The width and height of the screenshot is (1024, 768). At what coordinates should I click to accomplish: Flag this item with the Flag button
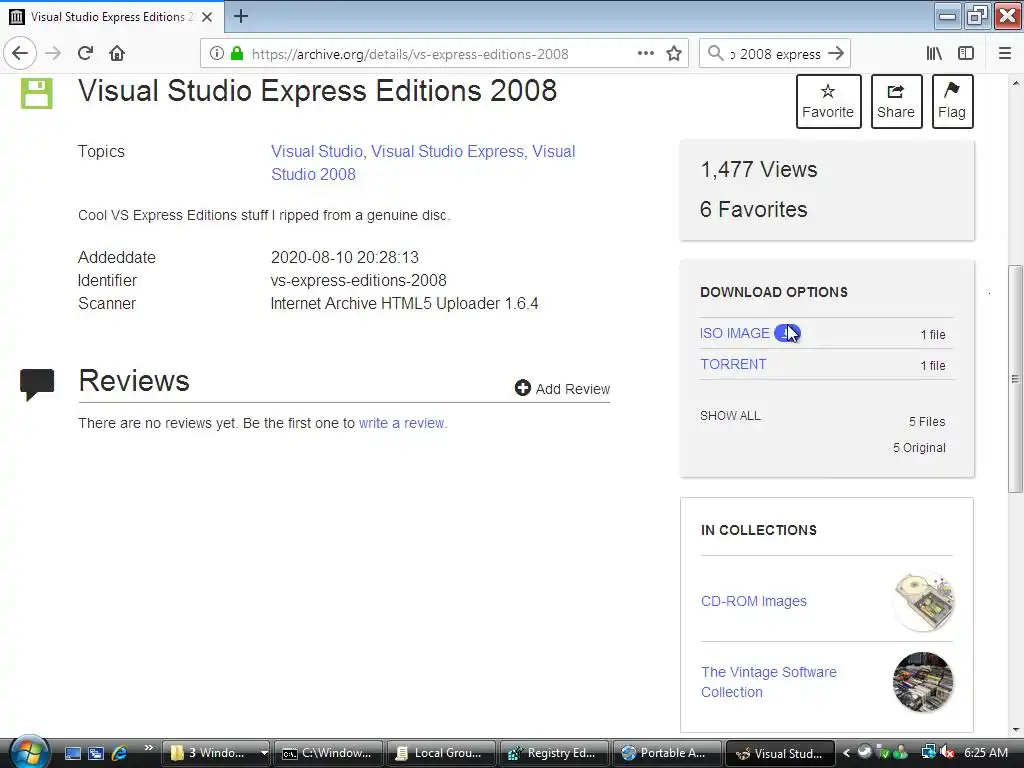pos(952,101)
